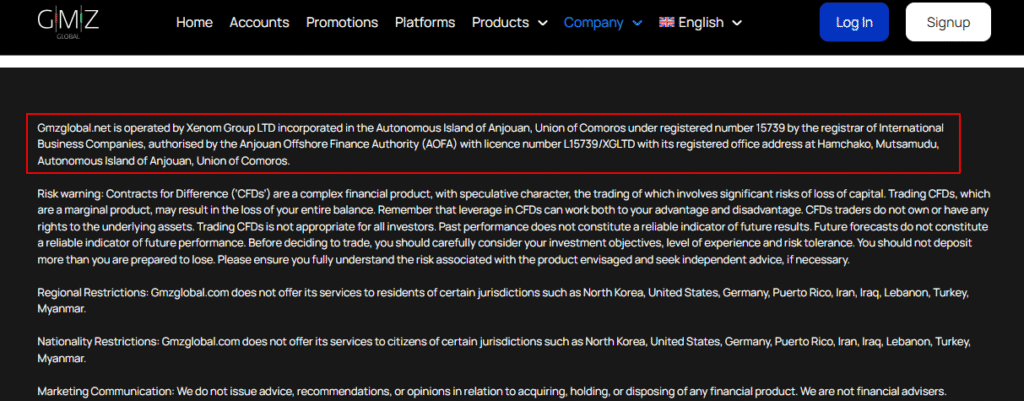Image resolution: width=1024 pixels, height=401 pixels.
Task: Click the UK flag language icon
Action: [x=666, y=22]
